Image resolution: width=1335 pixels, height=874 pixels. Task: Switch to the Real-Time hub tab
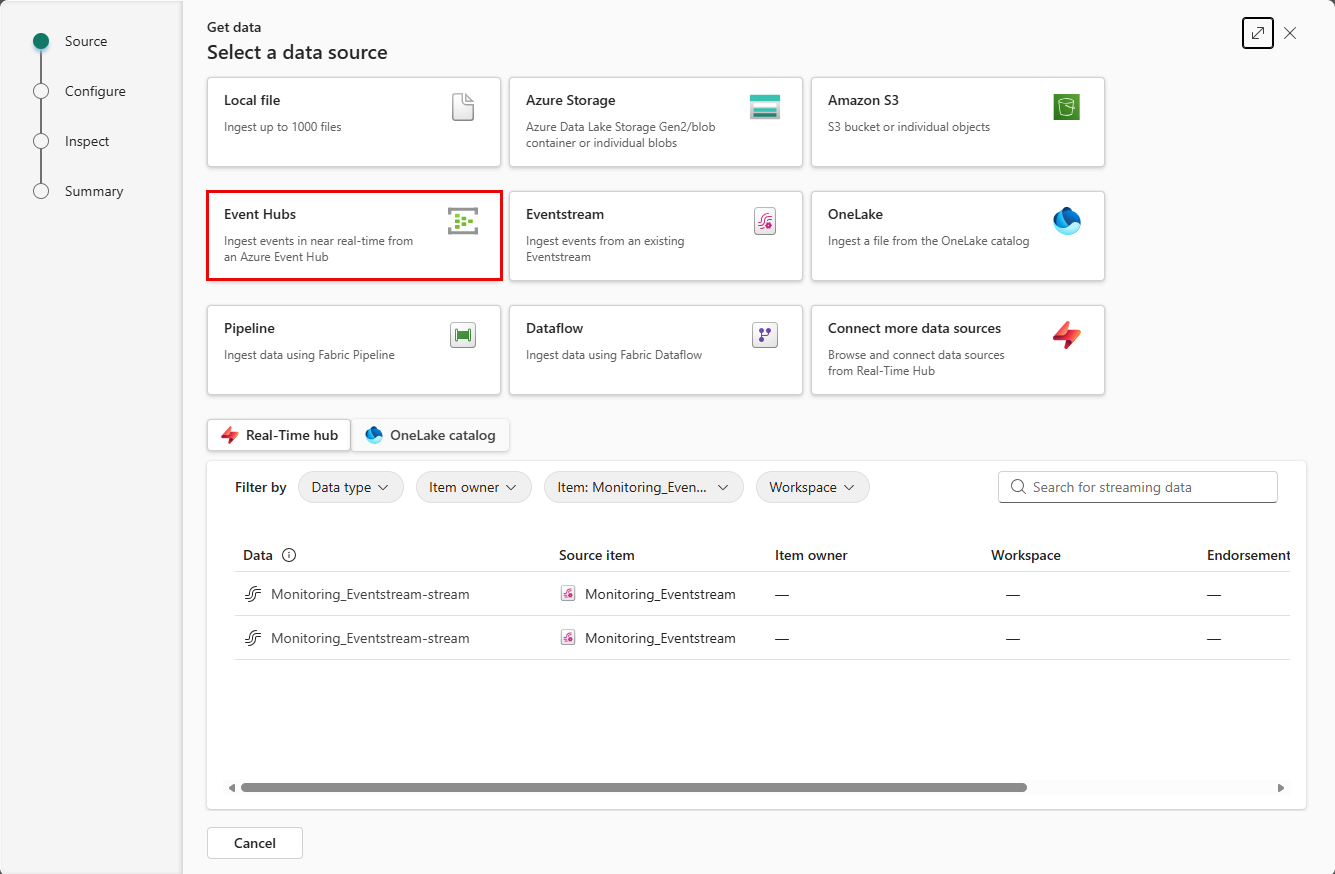point(278,435)
